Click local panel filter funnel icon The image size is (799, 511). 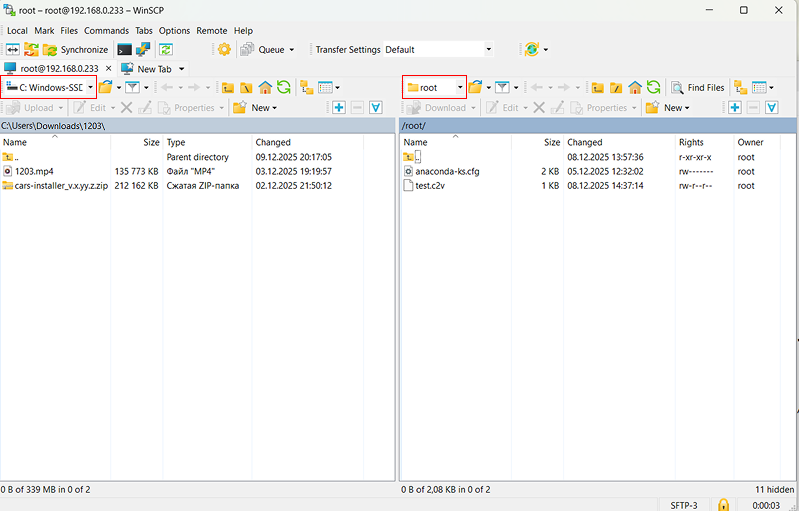pyautogui.click(x=132, y=88)
